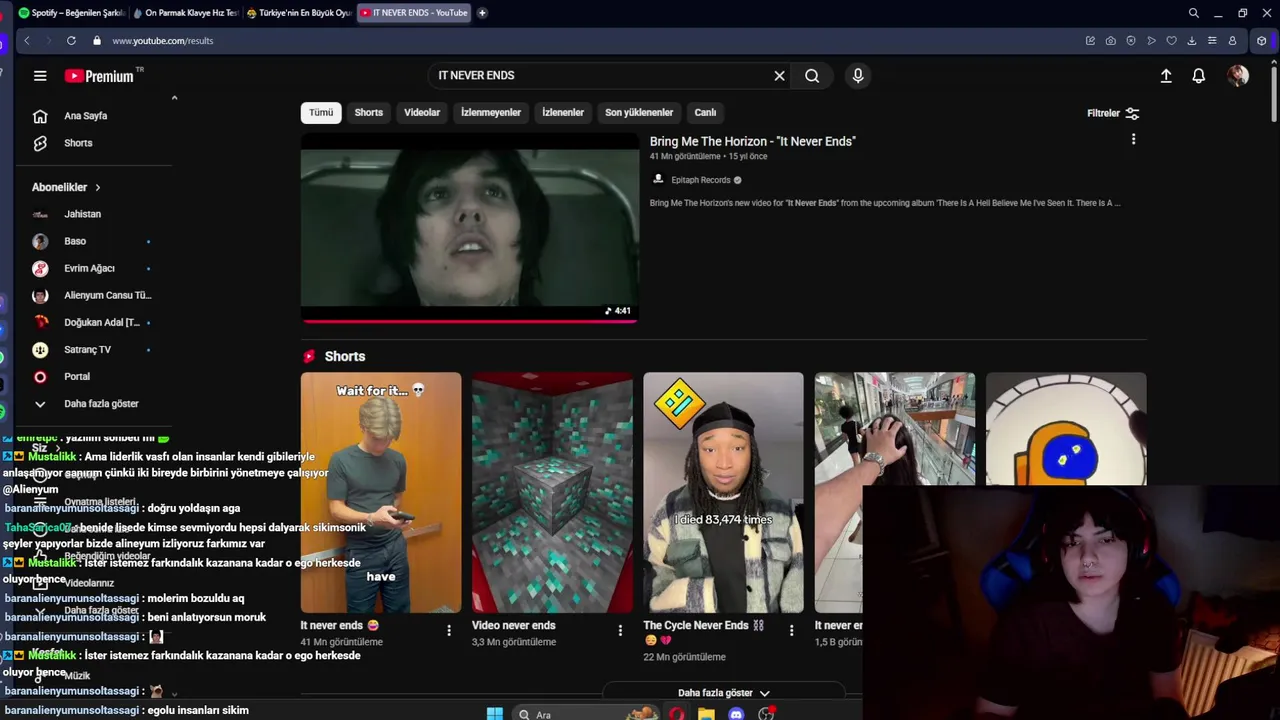
Task: Start voice search with the microphone
Action: (x=858, y=76)
